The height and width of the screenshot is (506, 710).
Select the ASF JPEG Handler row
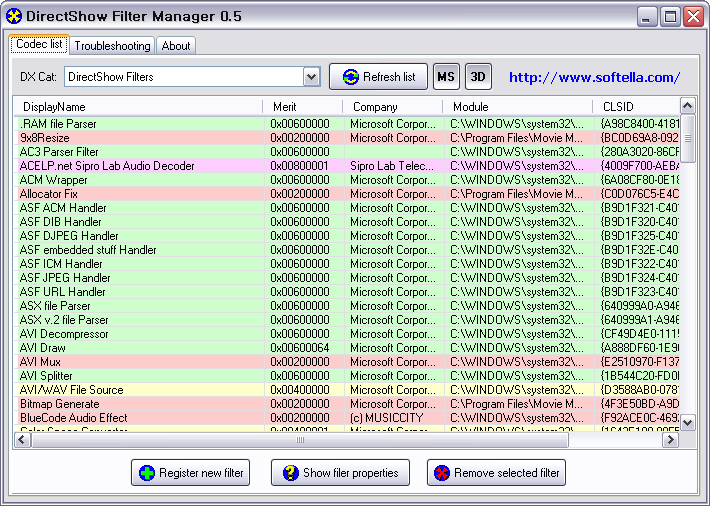pos(347,278)
